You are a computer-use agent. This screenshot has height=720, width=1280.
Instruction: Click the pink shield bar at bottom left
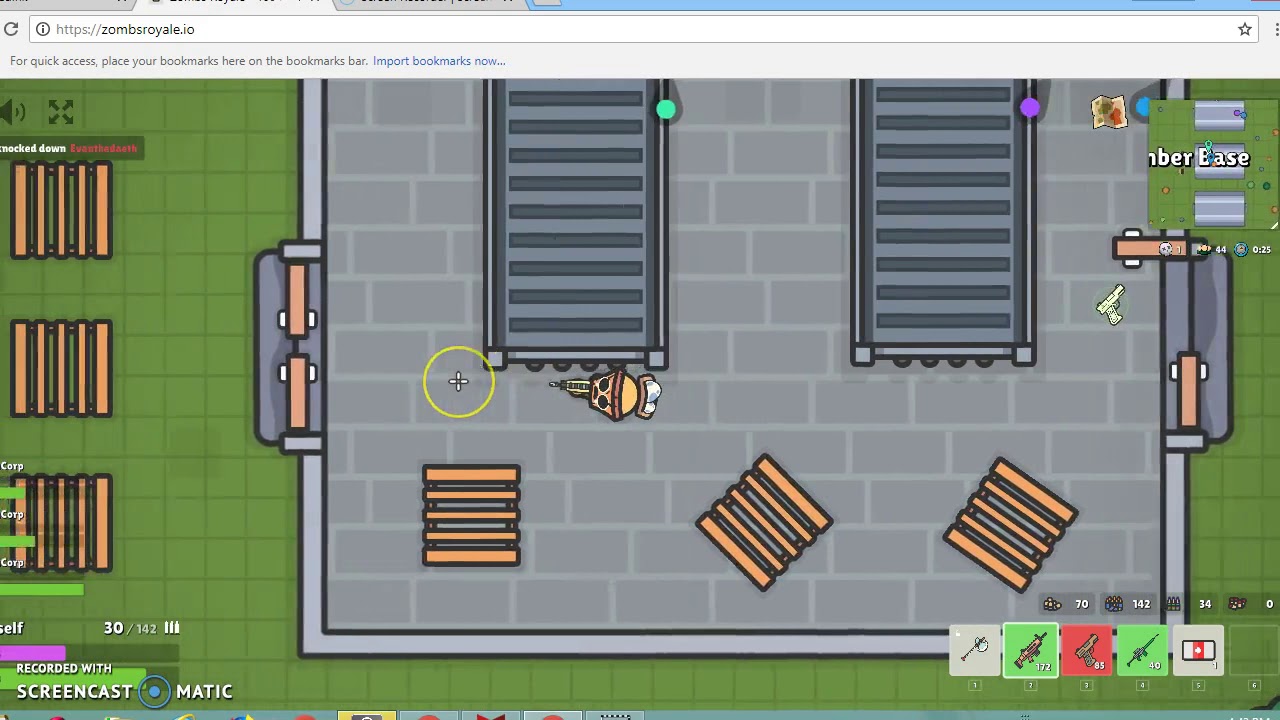[x=33, y=653]
